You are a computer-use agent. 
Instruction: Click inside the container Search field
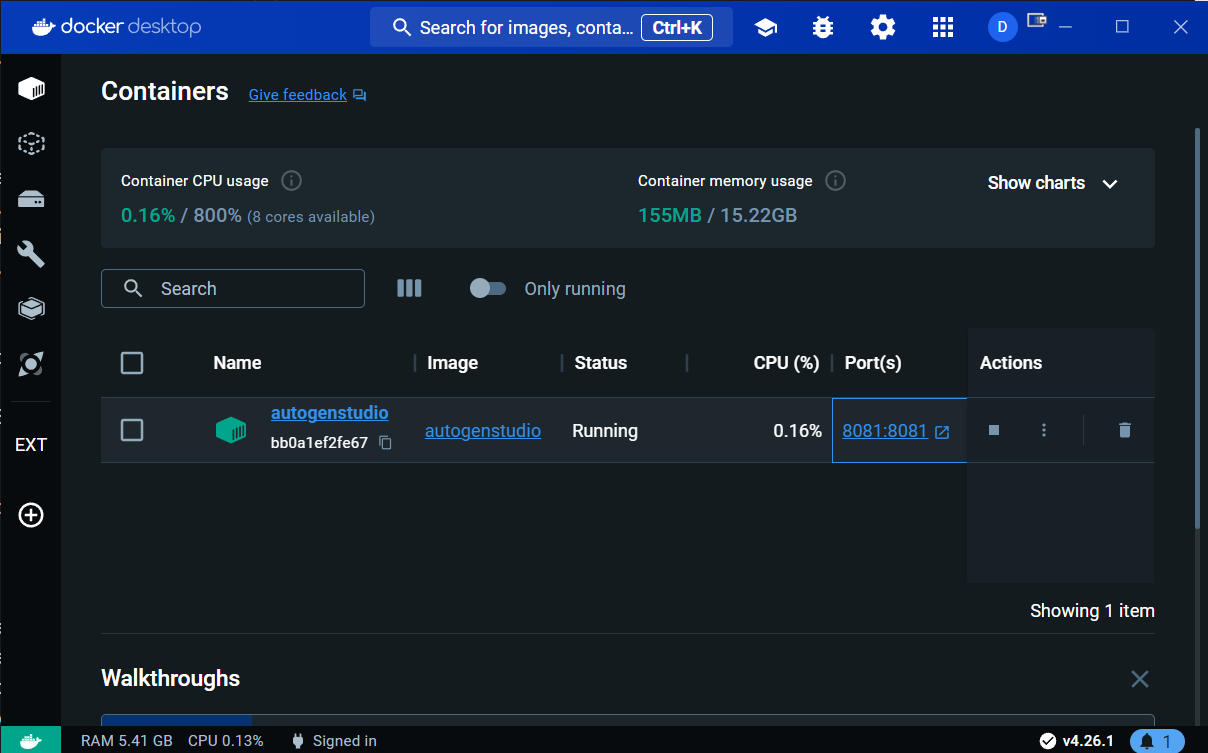[233, 288]
